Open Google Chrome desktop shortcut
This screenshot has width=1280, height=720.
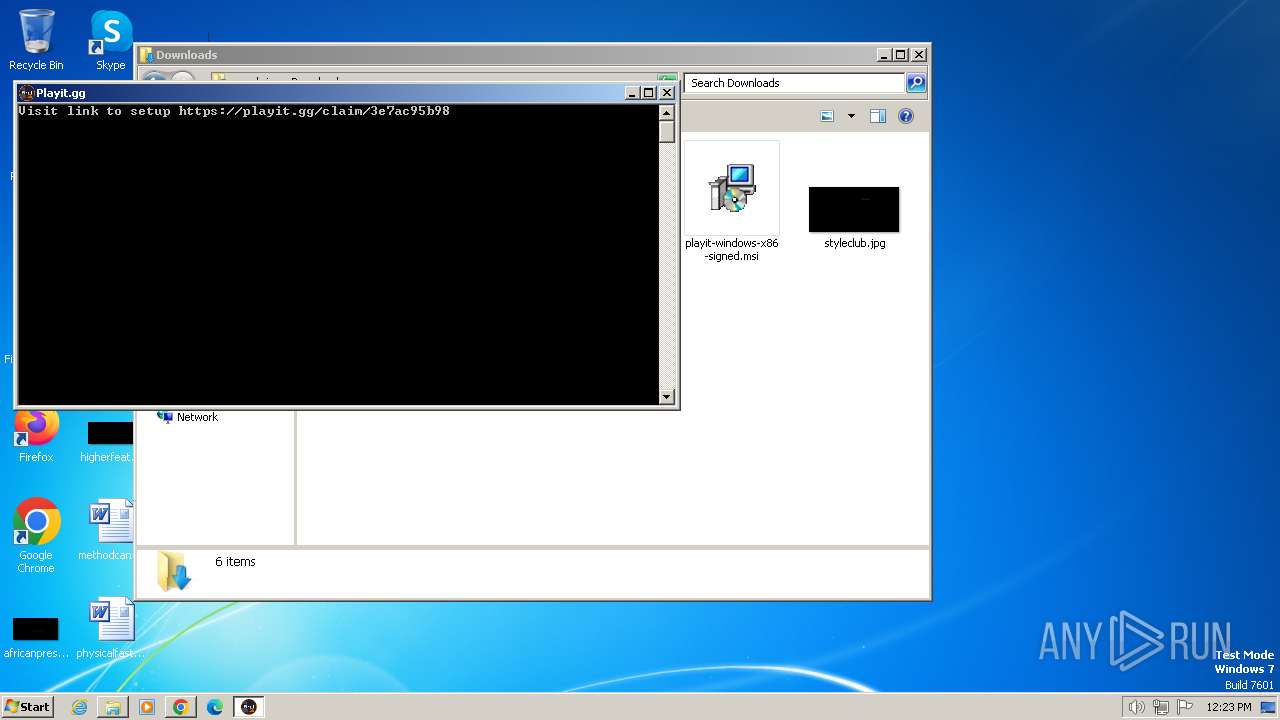click(x=36, y=535)
